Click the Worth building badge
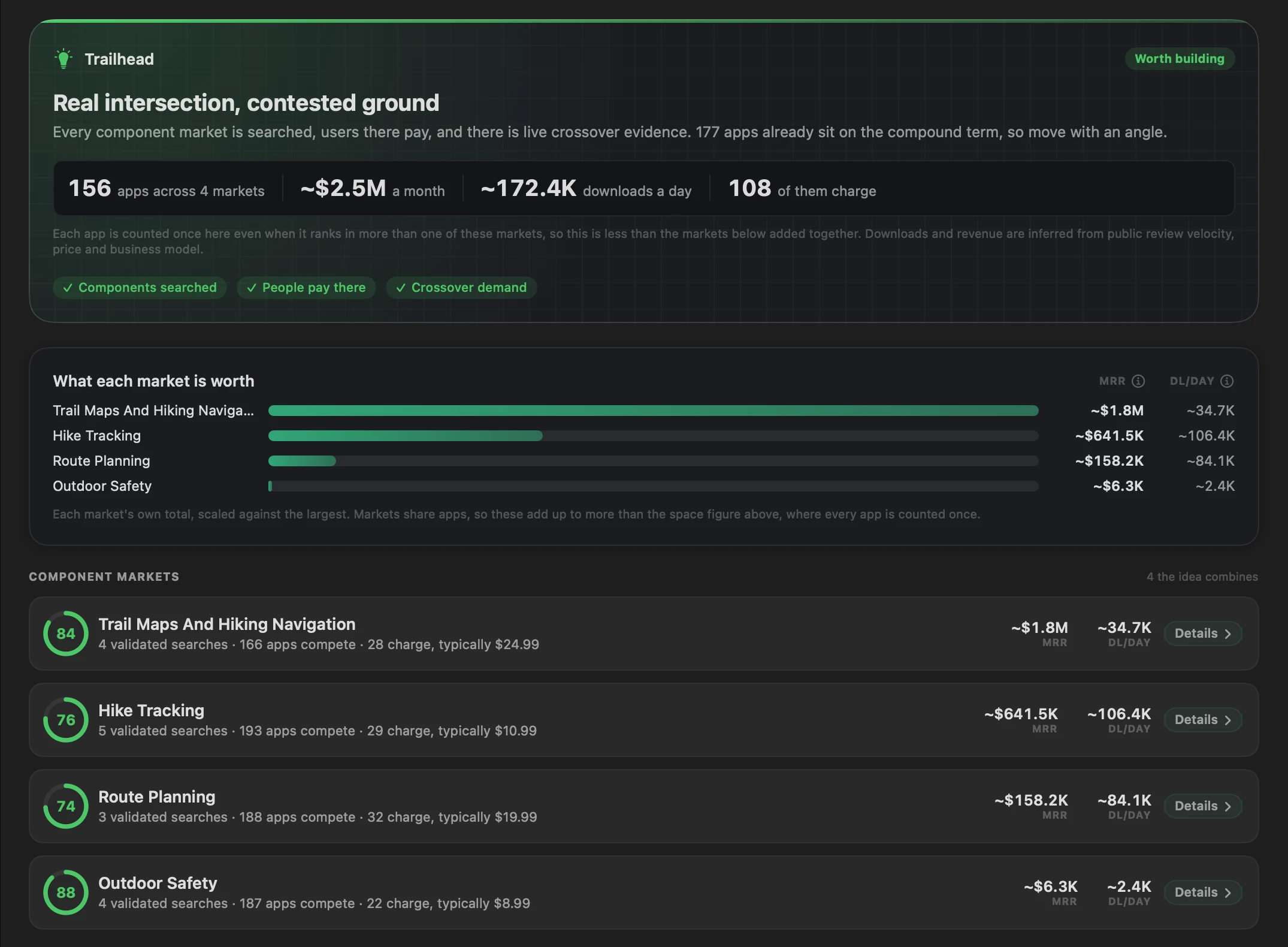Viewport: 1288px width, 947px height. point(1180,59)
